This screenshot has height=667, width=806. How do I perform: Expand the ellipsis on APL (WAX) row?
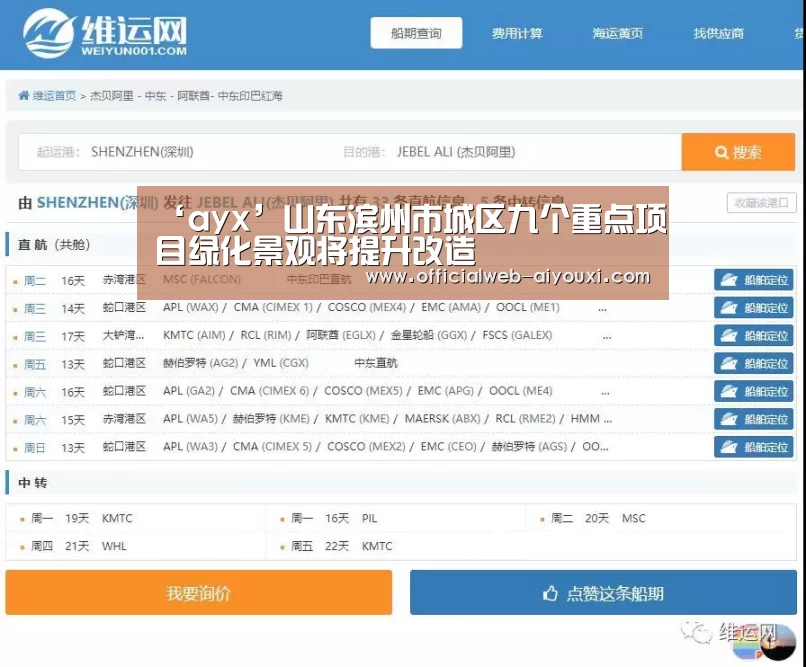(x=602, y=309)
